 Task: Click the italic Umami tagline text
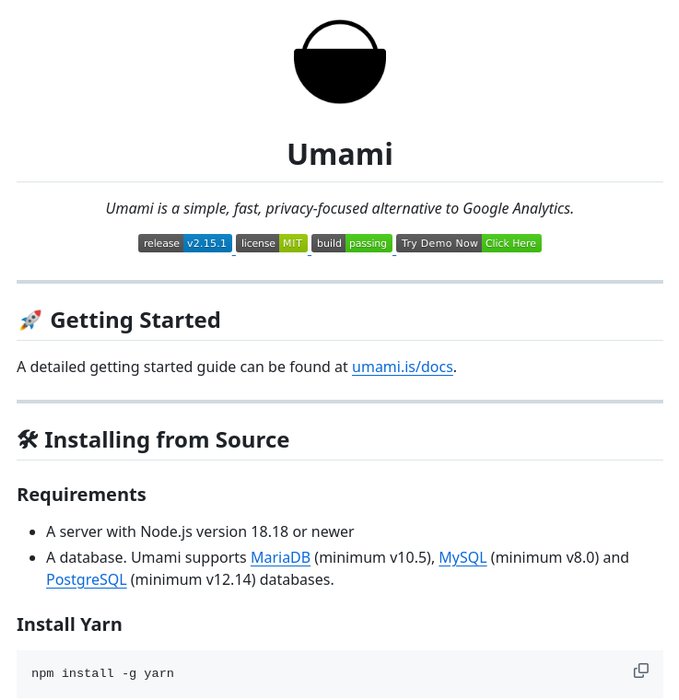pos(339,208)
